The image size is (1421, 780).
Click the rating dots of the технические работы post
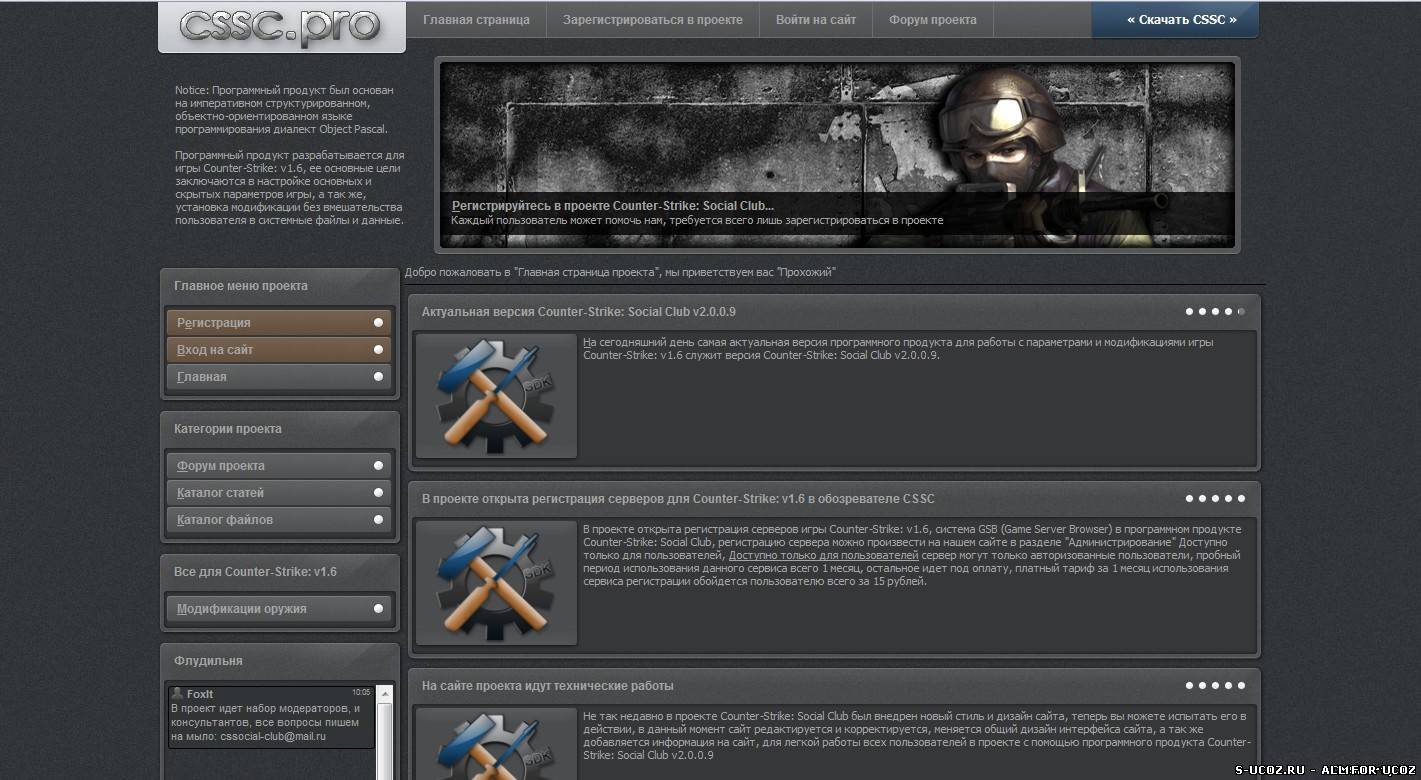click(x=1215, y=686)
